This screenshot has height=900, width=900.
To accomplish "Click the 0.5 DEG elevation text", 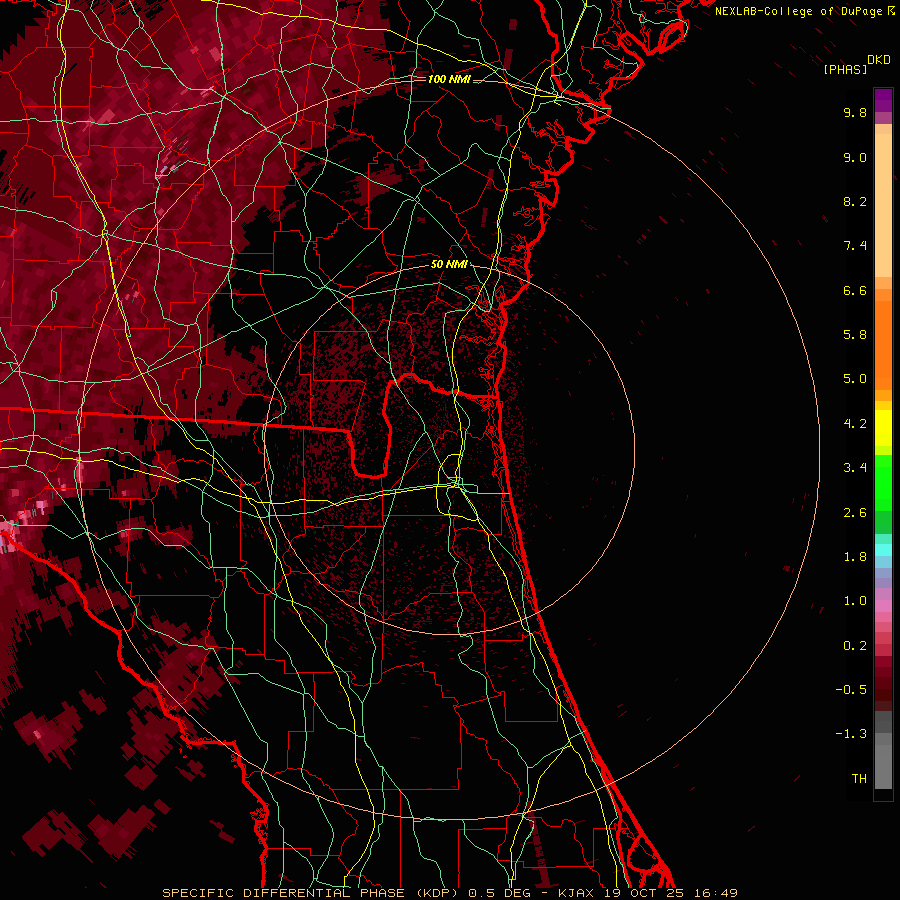I will coord(501,893).
